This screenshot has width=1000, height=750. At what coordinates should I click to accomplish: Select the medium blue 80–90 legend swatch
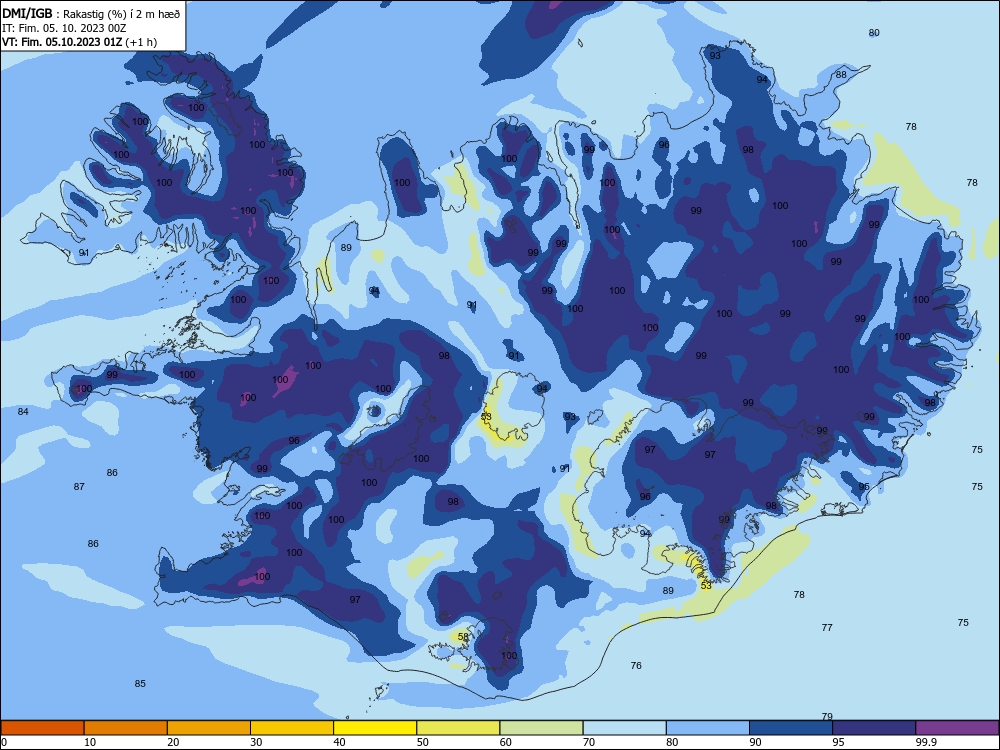pos(707,728)
